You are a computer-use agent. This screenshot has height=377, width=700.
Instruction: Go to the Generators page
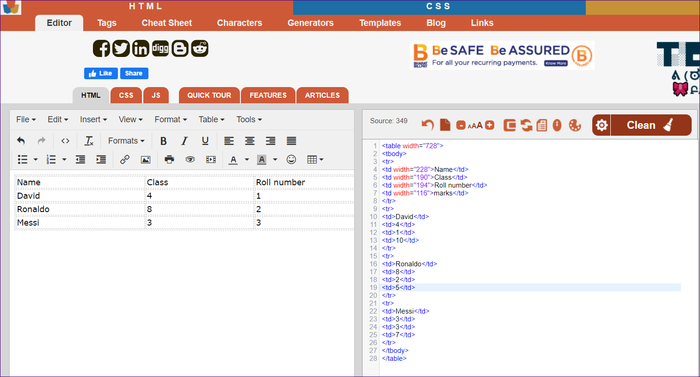pyautogui.click(x=310, y=23)
